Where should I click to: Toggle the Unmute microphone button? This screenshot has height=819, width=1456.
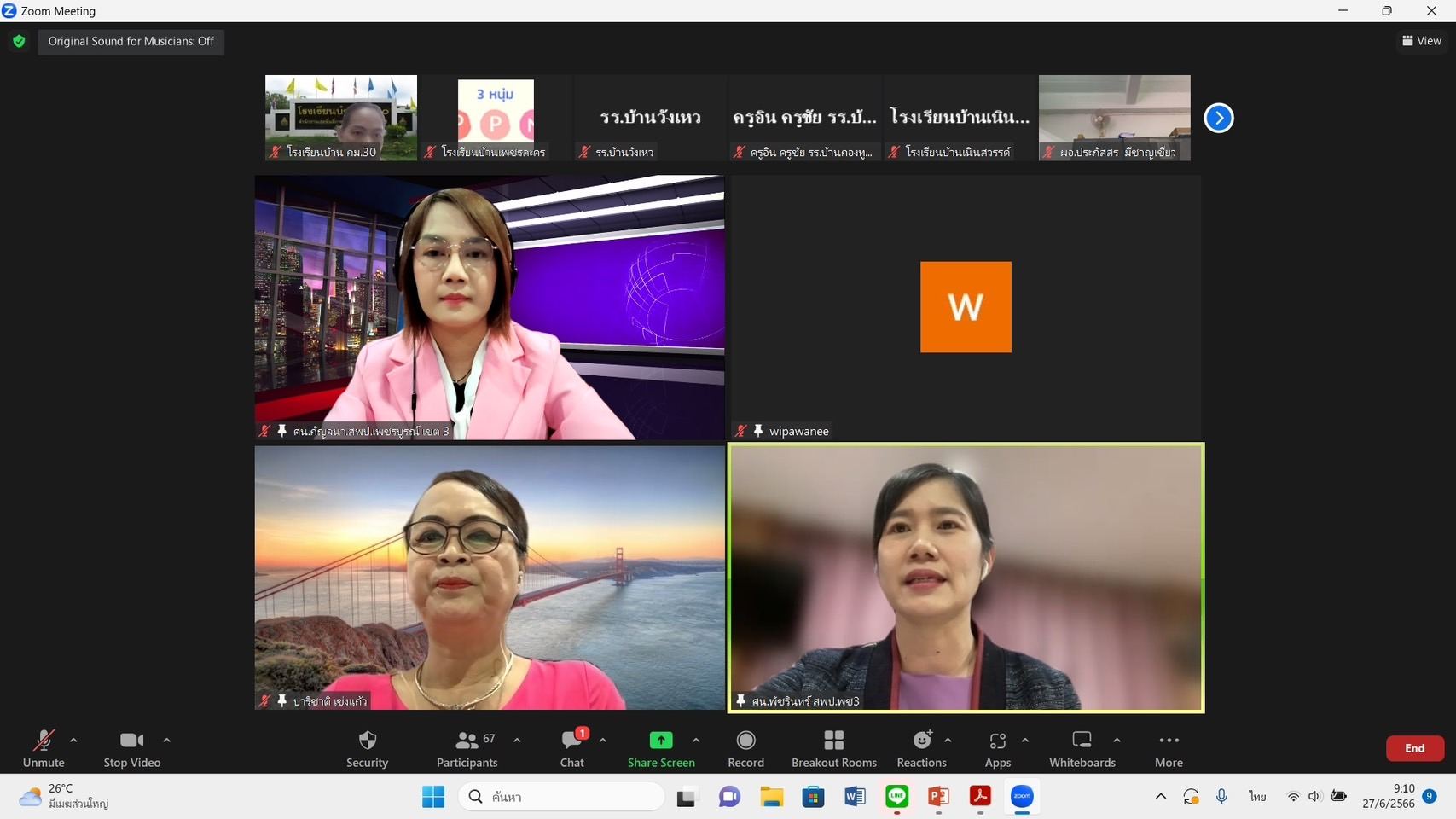coord(44,748)
